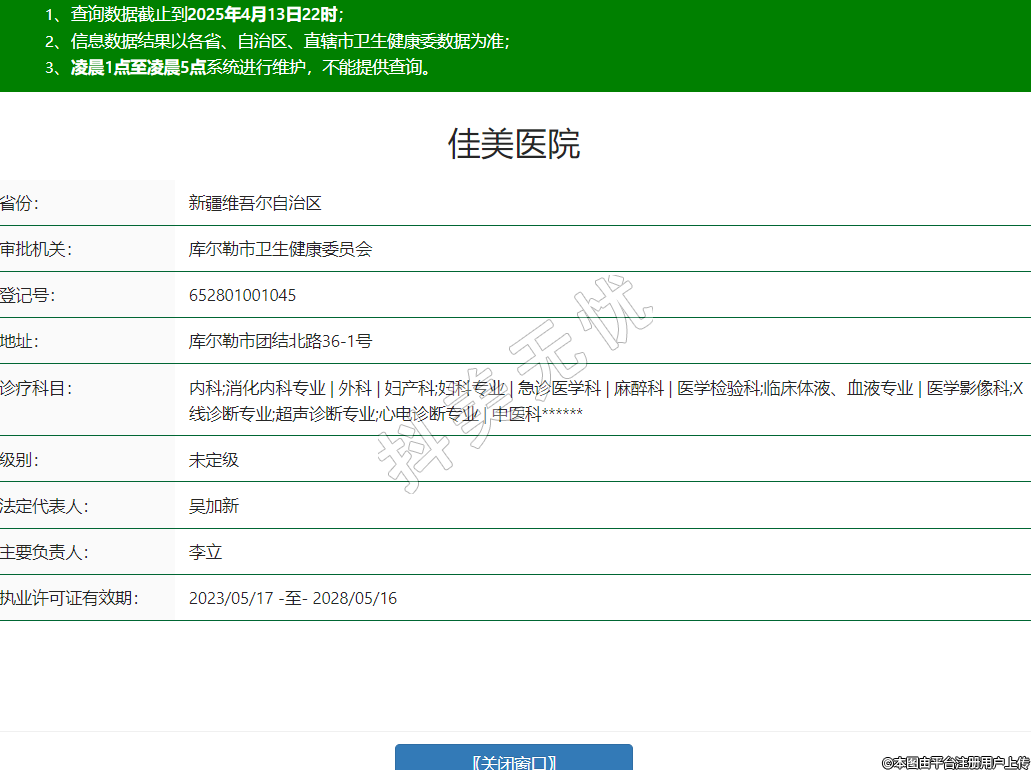
Task: Click the 审批机关 field label
Action: pyautogui.click(x=36, y=249)
